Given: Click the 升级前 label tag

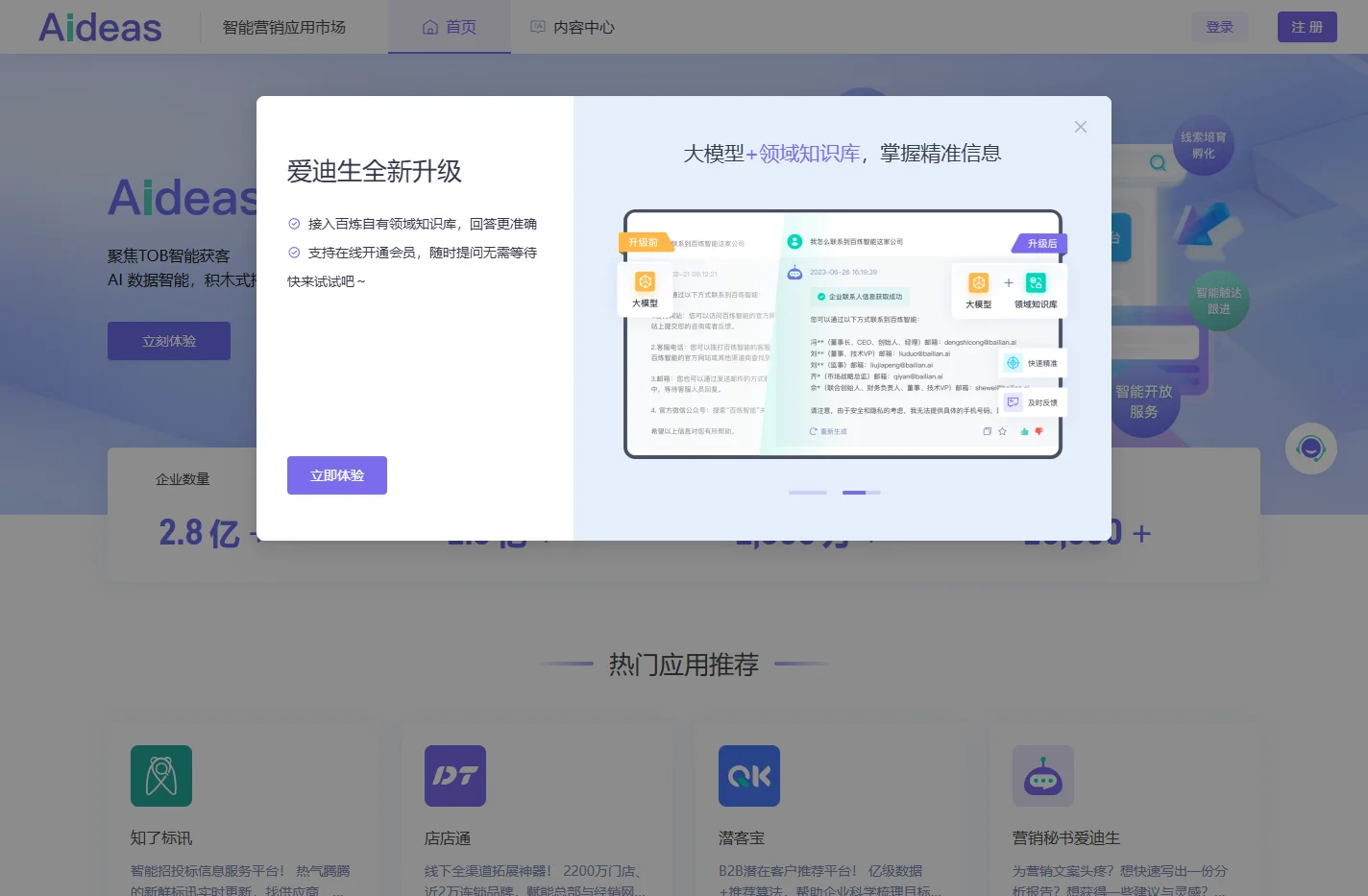Looking at the screenshot, I should (x=645, y=242).
